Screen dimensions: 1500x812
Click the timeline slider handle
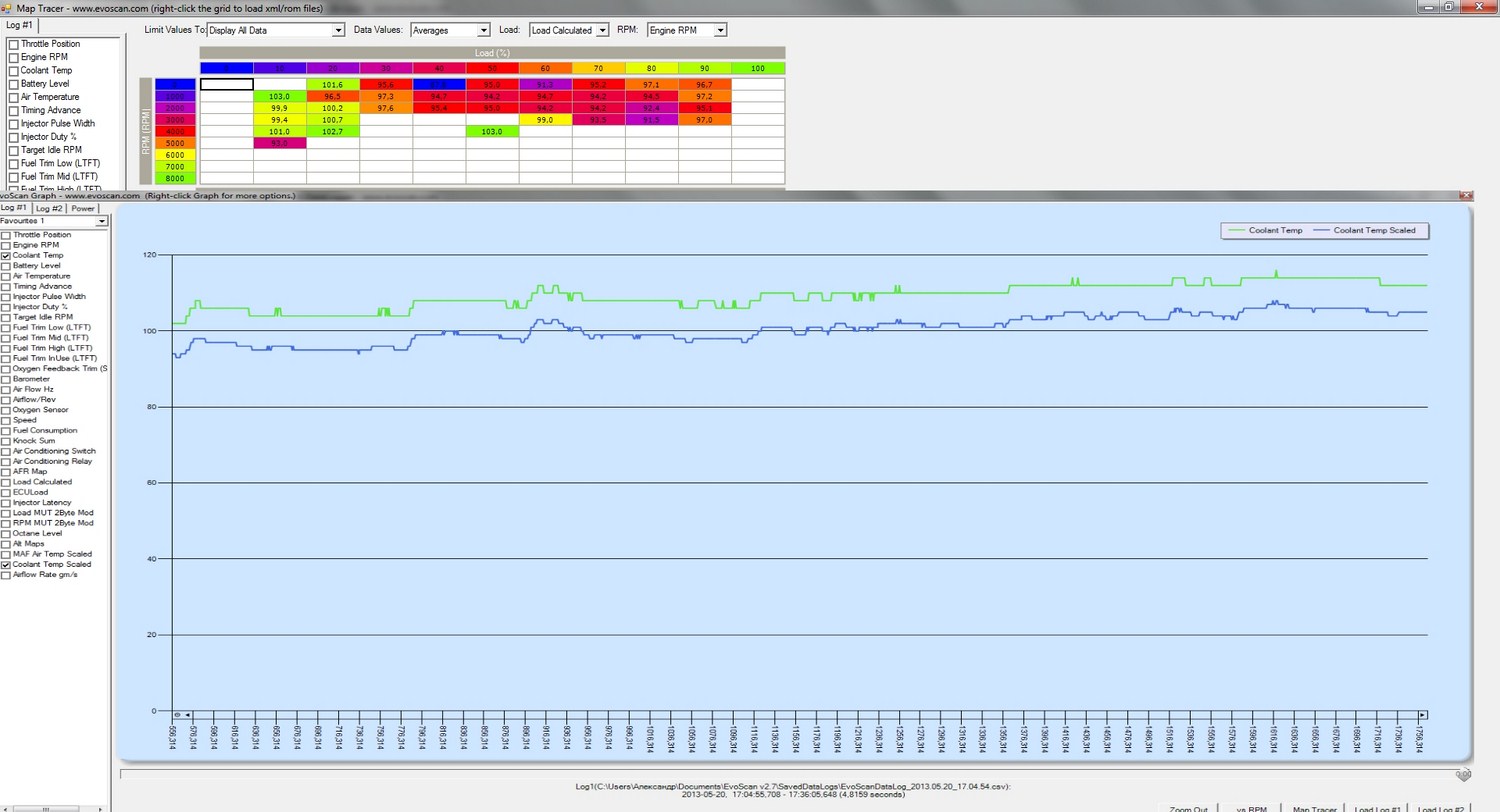1462,773
